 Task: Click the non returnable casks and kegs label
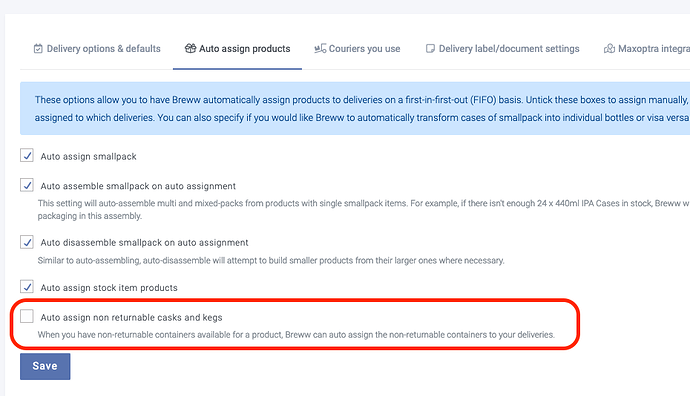[132, 317]
